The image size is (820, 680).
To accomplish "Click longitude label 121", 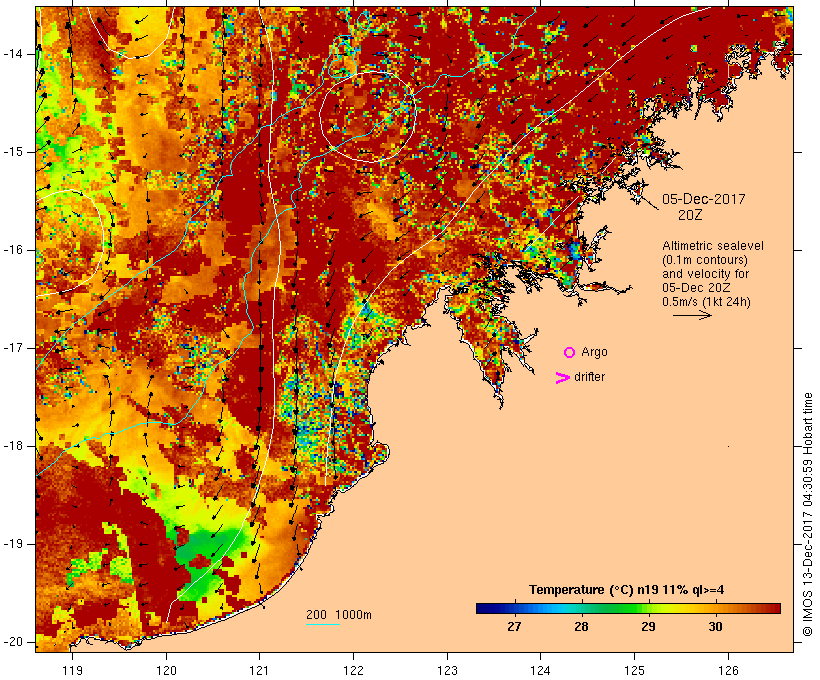I will 259,670.
